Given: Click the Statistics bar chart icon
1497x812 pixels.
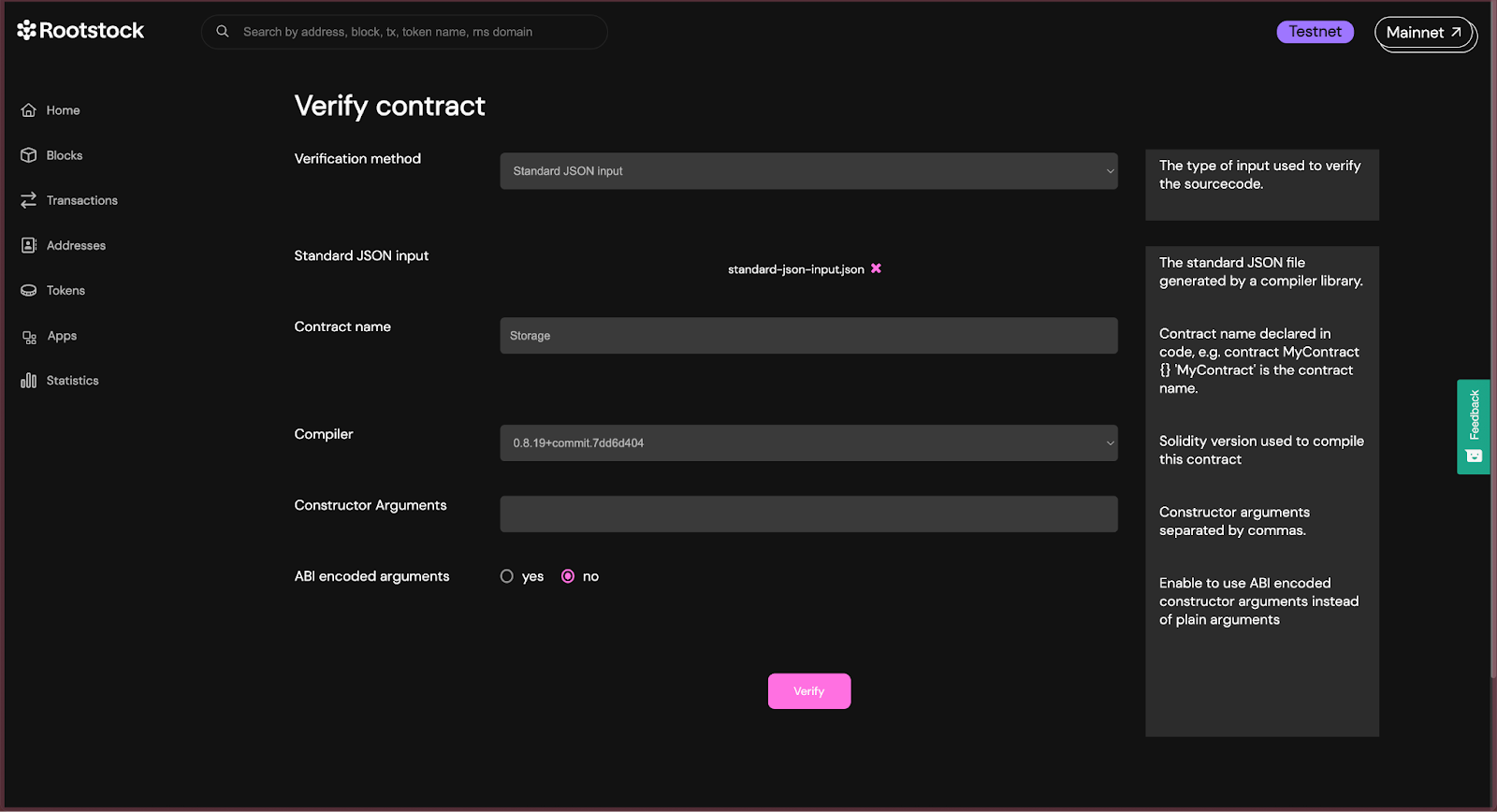Looking at the screenshot, I should point(29,381).
